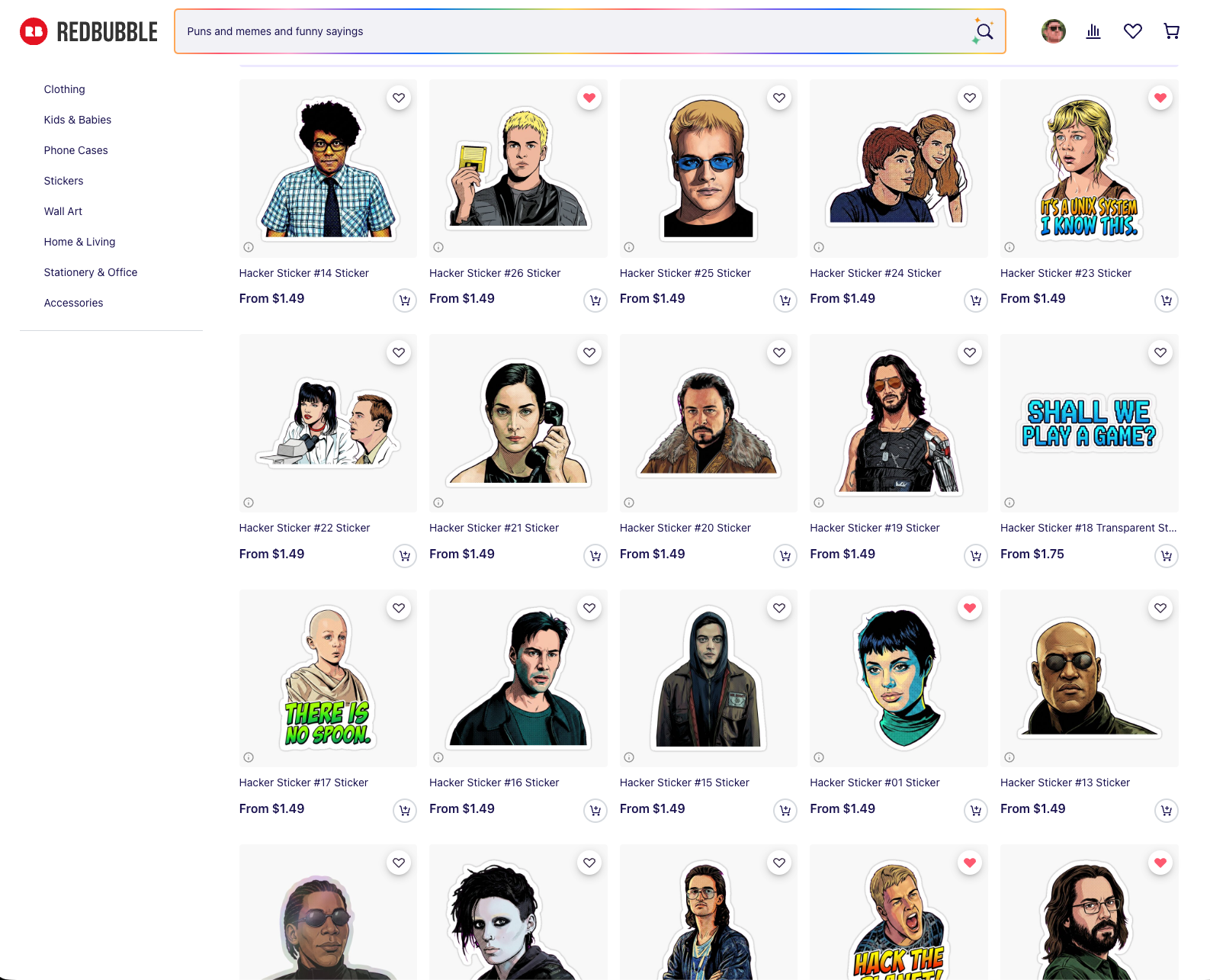Favorite Hacker Sticker #16
1210x980 pixels.
pos(589,608)
